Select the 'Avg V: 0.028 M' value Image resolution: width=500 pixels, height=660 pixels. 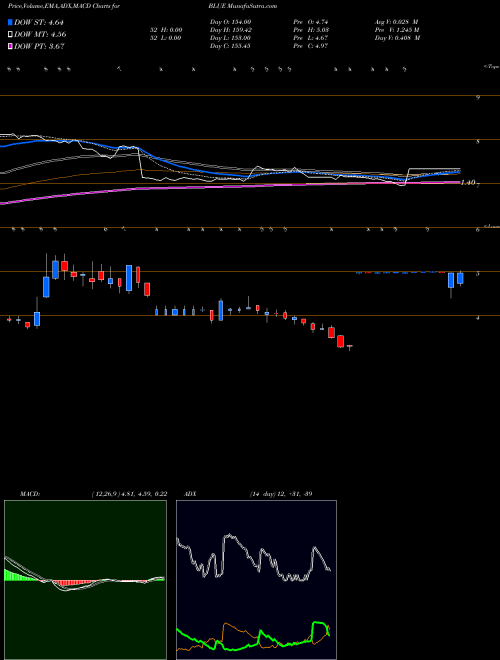(x=396, y=22)
